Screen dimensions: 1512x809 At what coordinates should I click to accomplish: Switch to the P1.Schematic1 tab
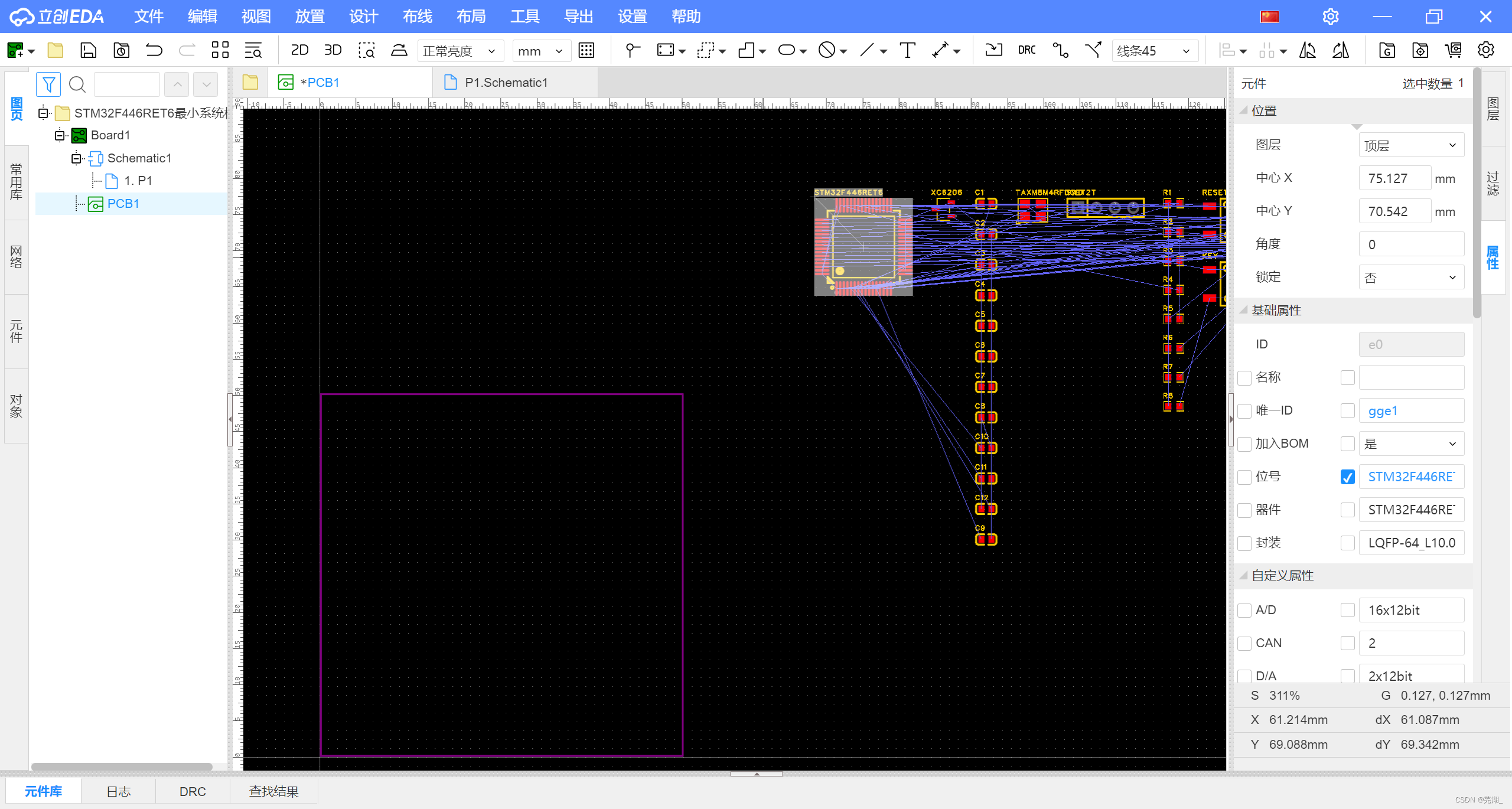[506, 83]
